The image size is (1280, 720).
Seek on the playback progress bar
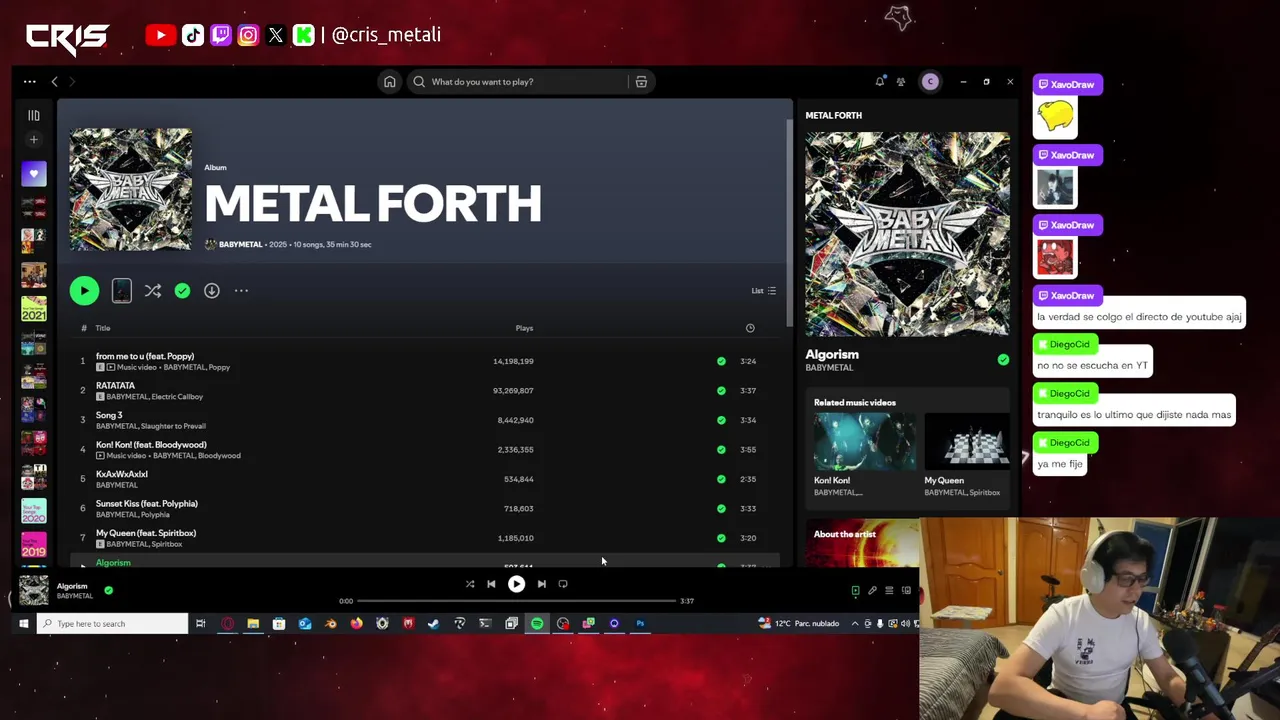click(x=516, y=601)
